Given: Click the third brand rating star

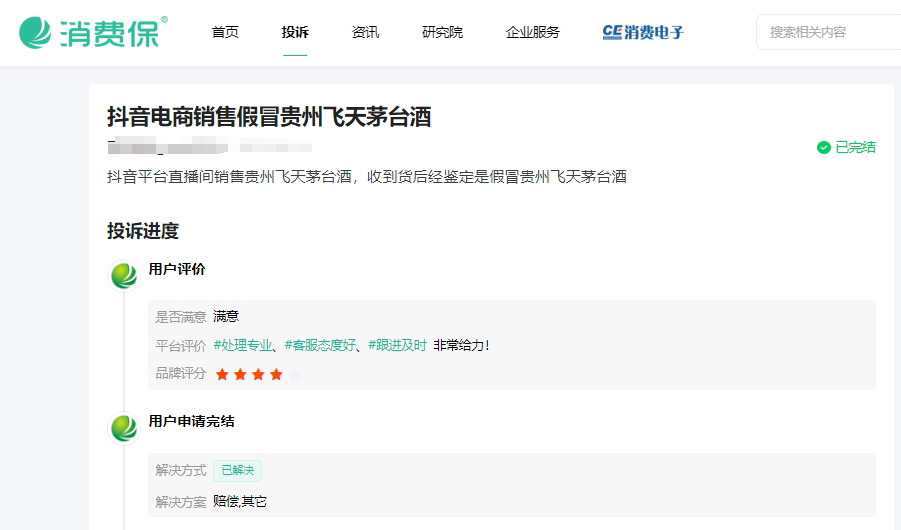Looking at the screenshot, I should 258,375.
